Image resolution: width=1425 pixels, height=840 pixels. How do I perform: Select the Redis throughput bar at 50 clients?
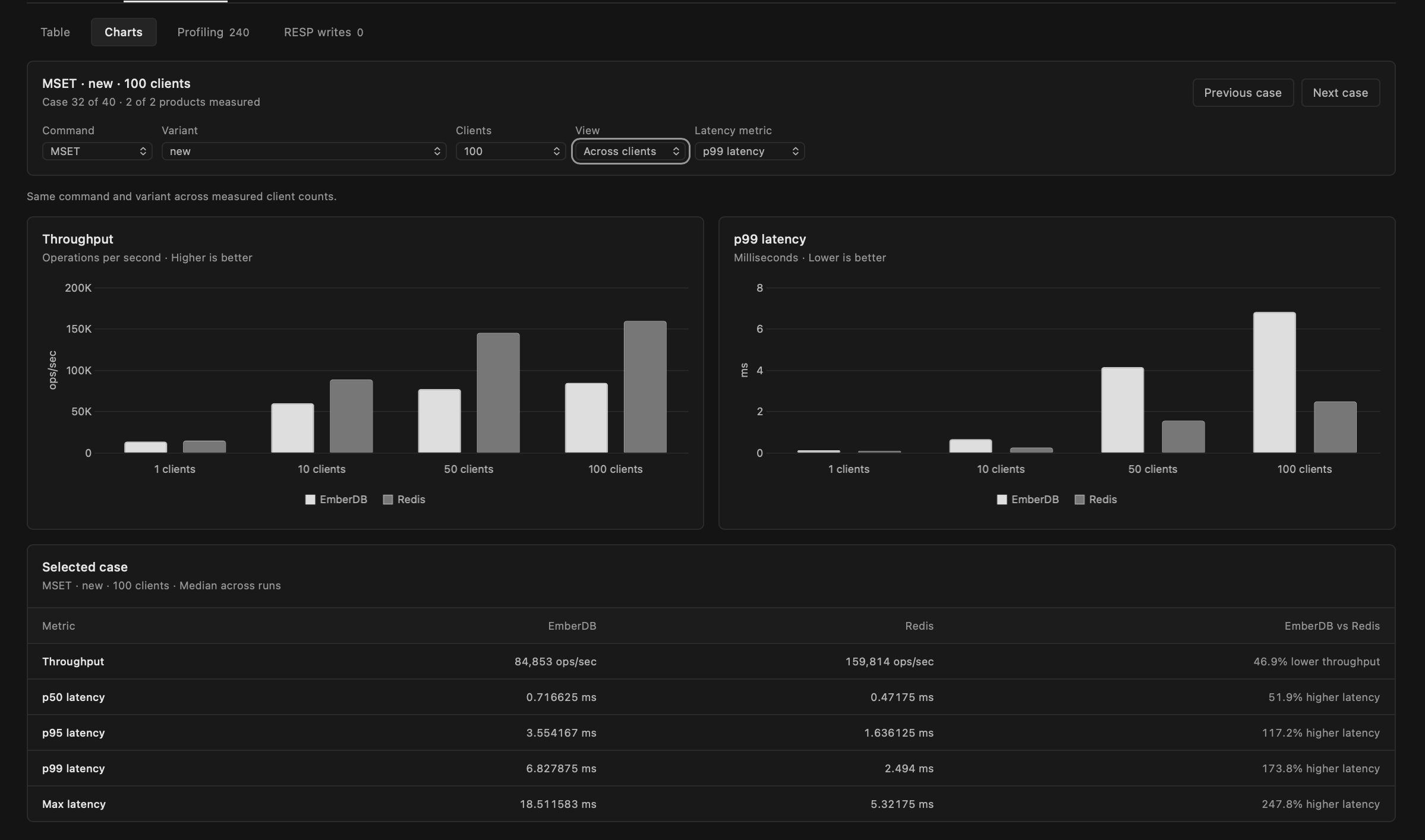click(498, 393)
